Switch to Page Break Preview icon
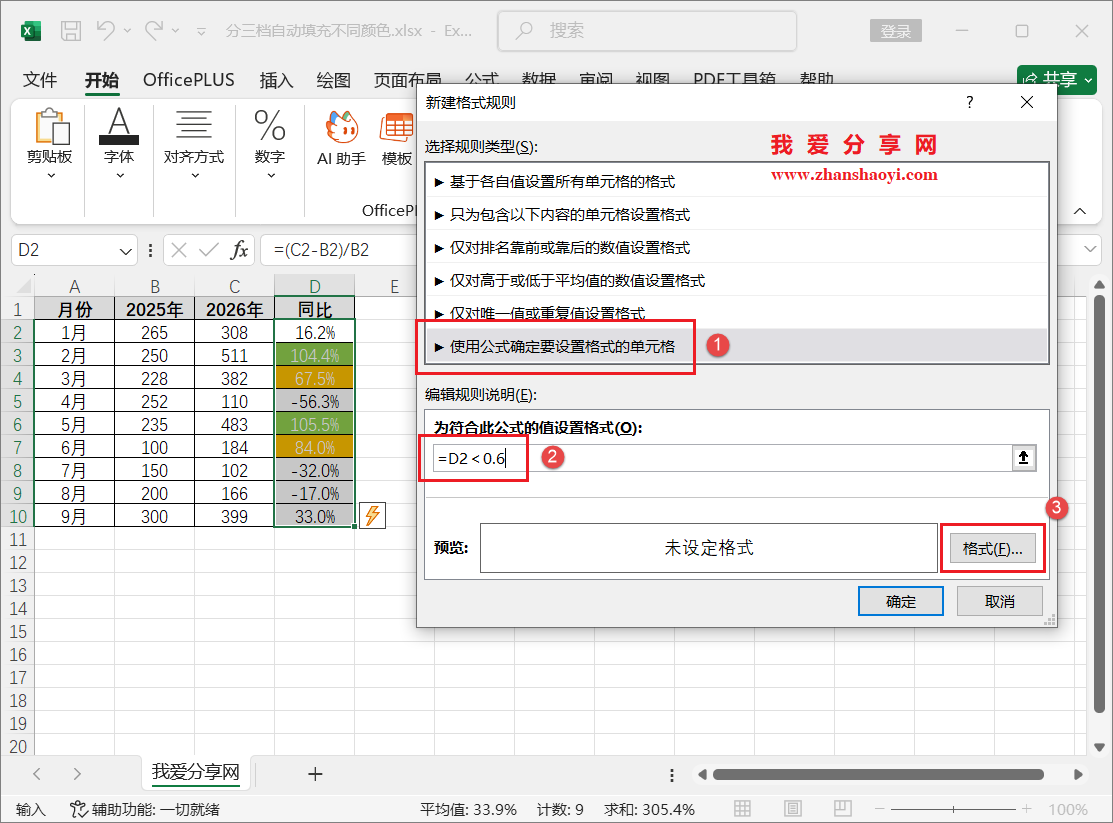This screenshot has height=823, width=1113. (x=843, y=808)
